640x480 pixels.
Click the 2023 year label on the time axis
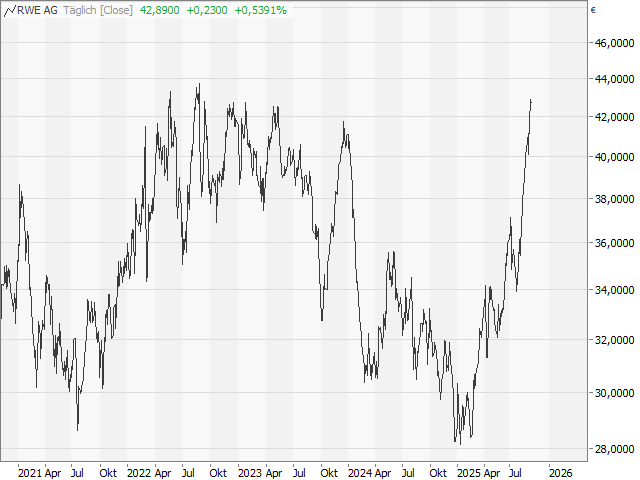(x=250, y=473)
